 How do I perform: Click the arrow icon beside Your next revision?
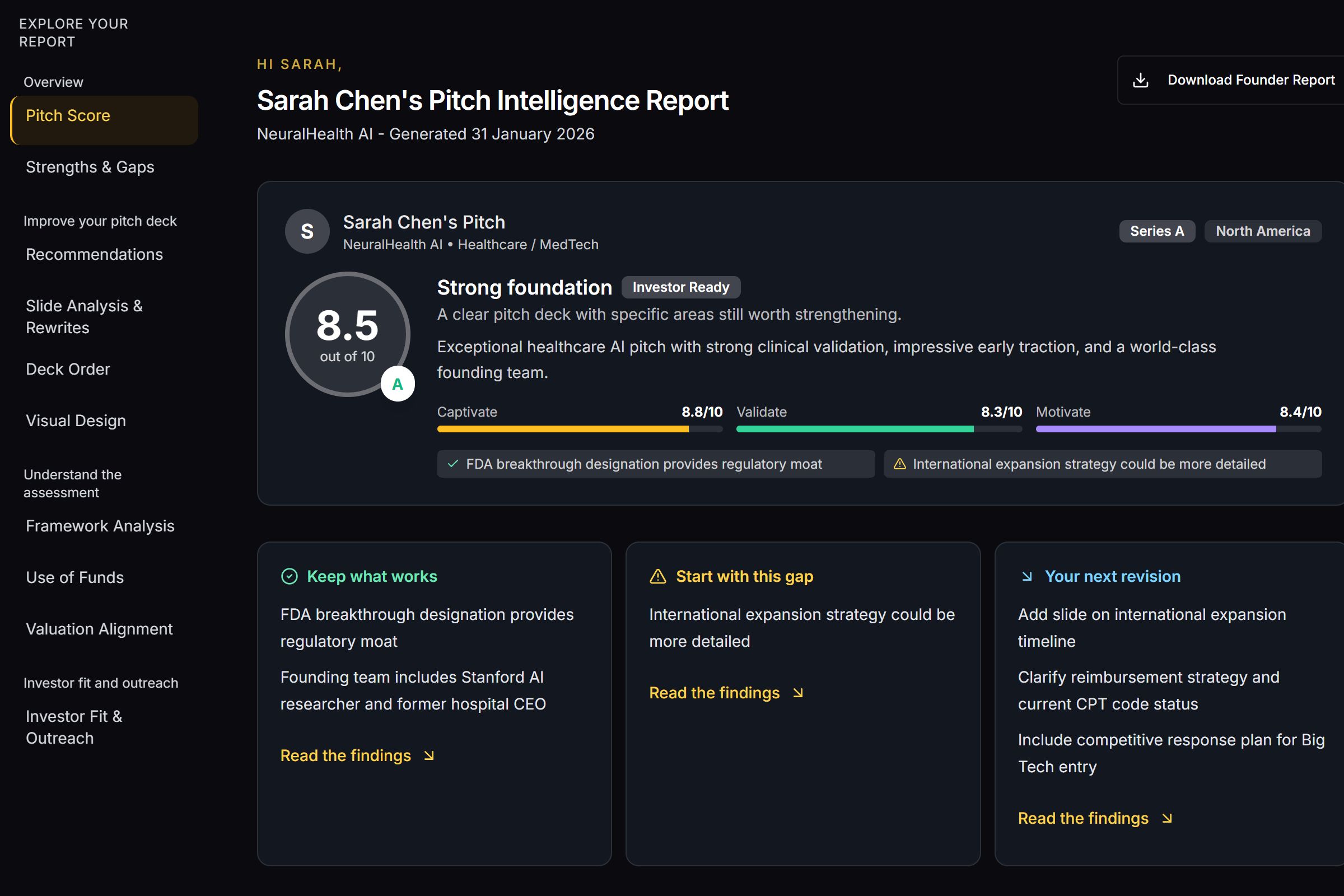coord(1027,576)
